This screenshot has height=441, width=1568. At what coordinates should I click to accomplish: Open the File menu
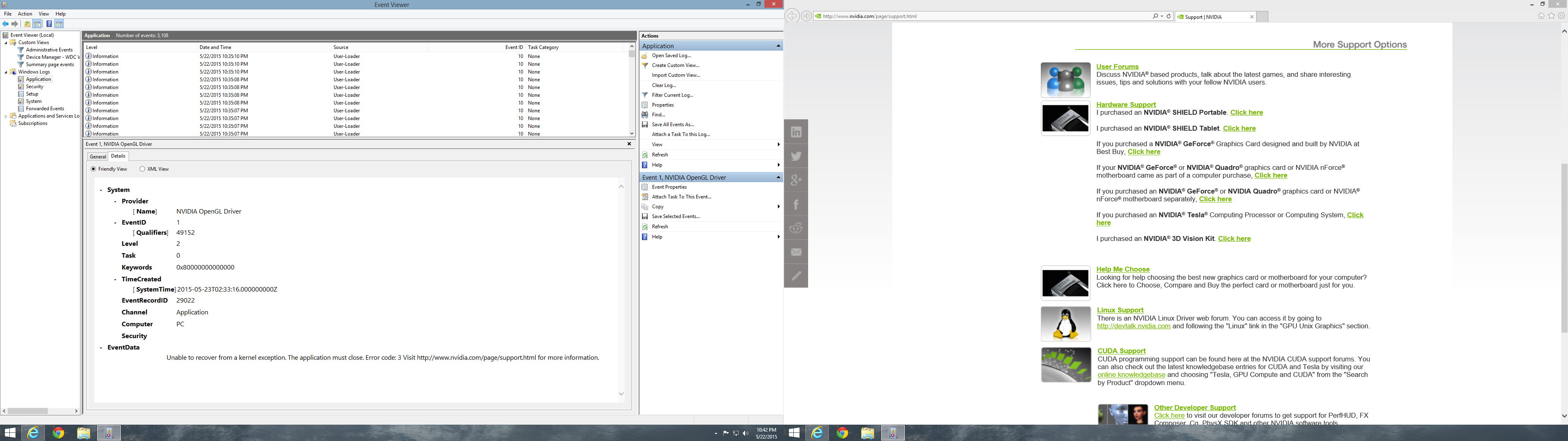pyautogui.click(x=8, y=13)
